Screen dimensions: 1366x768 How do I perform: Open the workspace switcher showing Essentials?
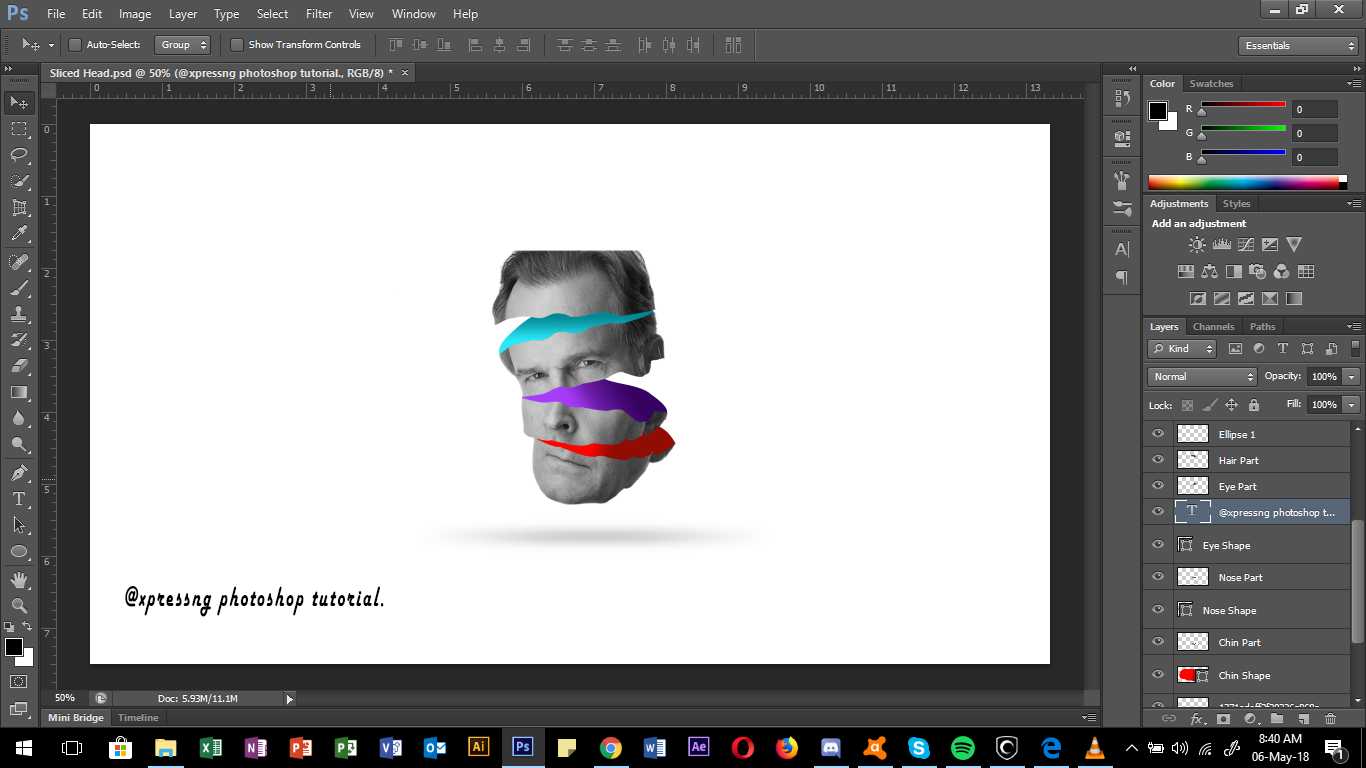(1297, 45)
